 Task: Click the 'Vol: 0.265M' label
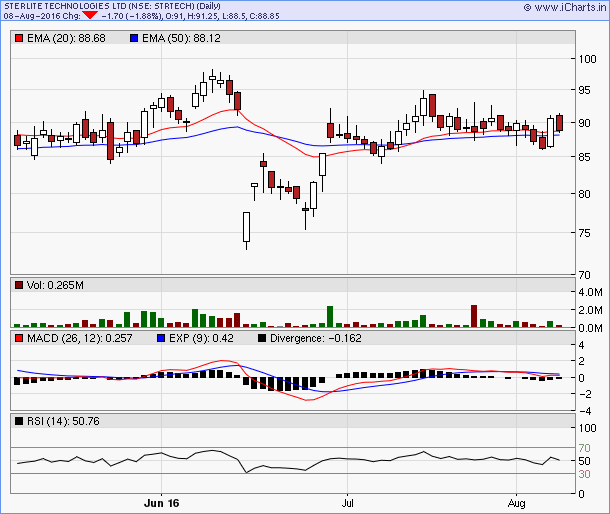pos(55,285)
